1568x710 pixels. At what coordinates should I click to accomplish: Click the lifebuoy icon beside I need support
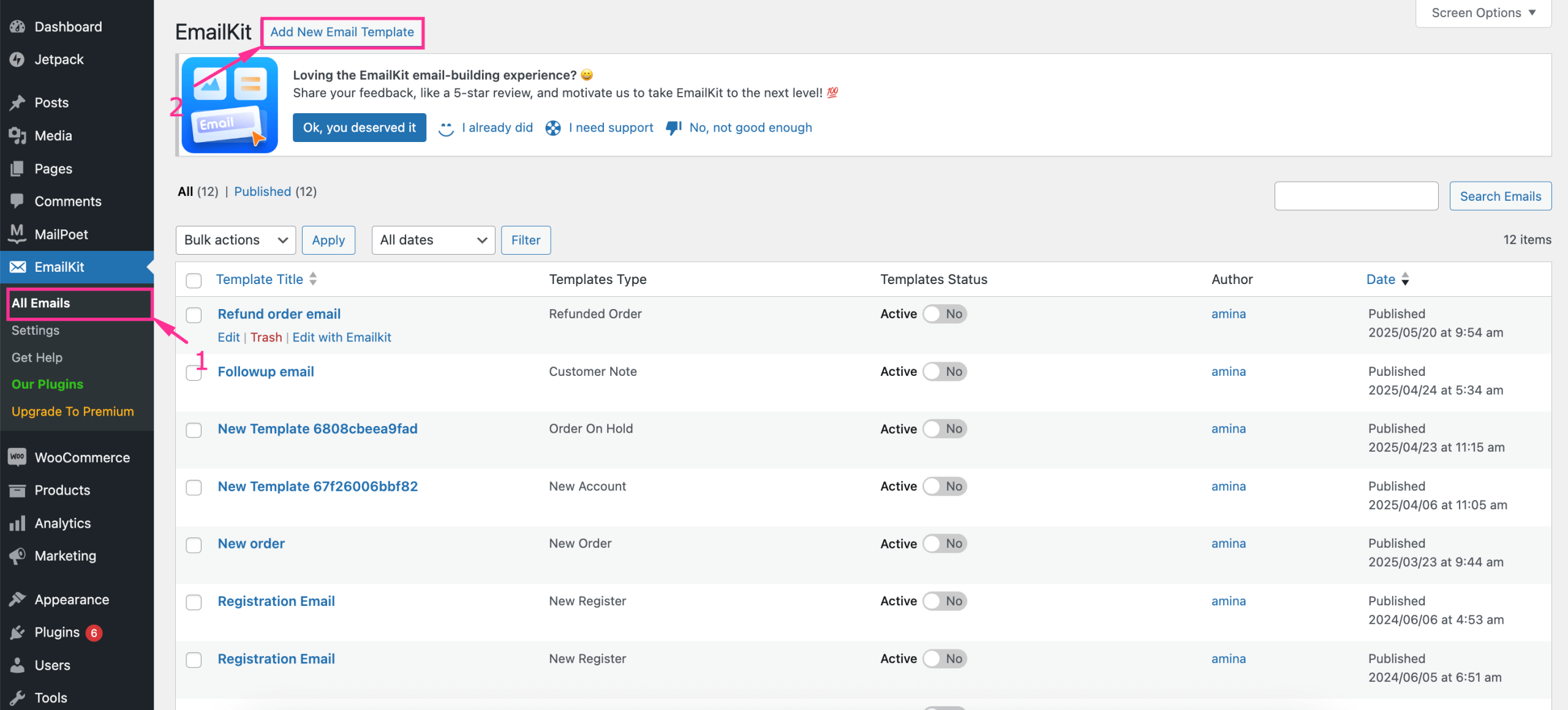pyautogui.click(x=553, y=128)
